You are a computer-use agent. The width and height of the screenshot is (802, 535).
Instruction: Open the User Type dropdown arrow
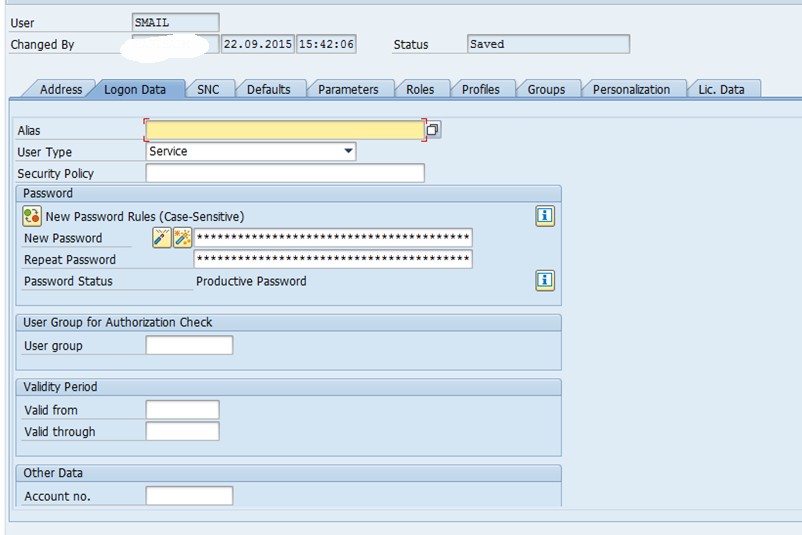click(x=348, y=151)
